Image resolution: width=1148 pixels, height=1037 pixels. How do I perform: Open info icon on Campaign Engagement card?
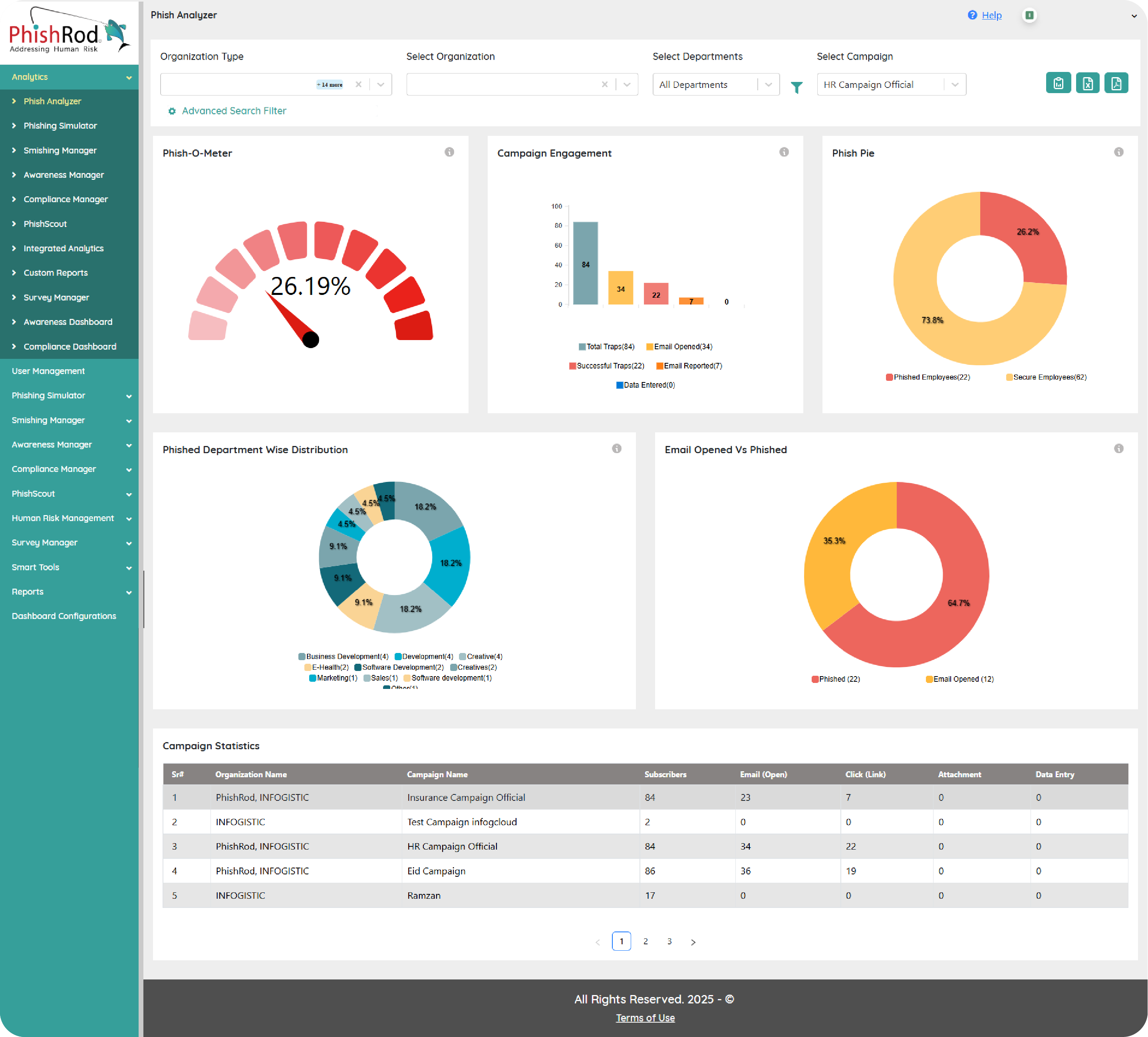pos(784,152)
